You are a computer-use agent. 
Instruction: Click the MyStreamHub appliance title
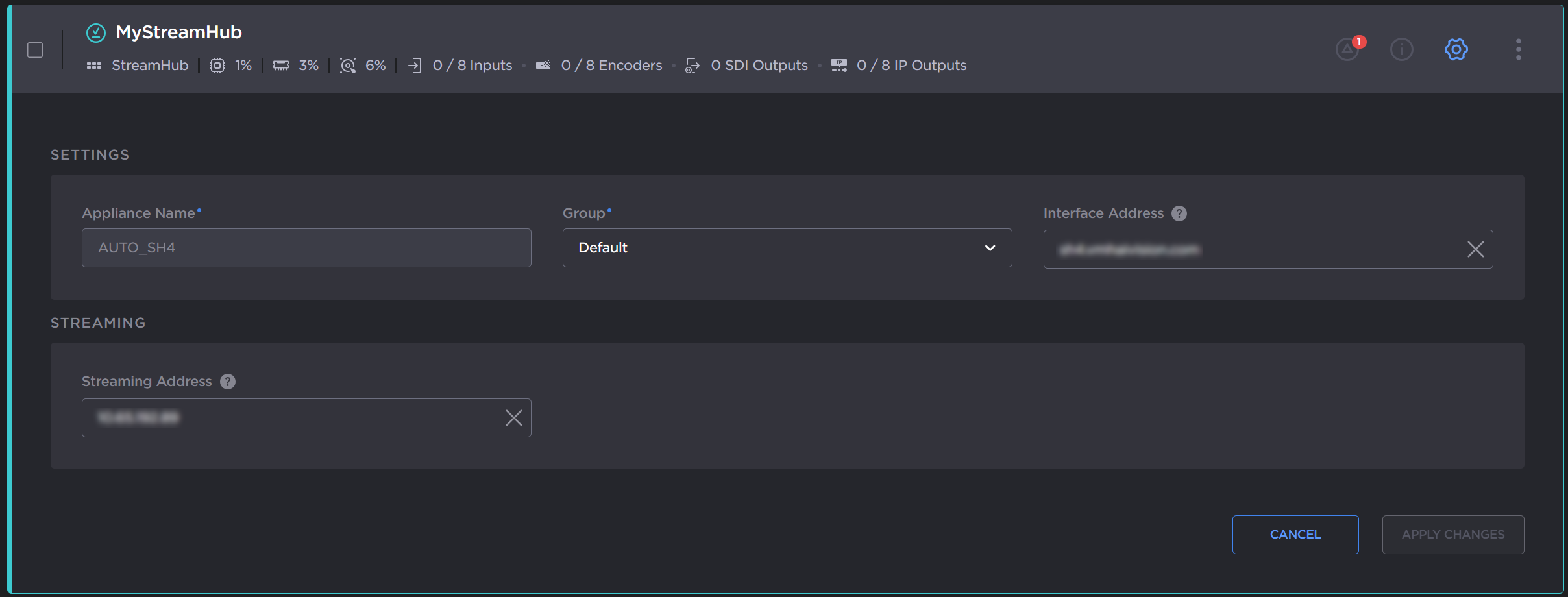[179, 32]
